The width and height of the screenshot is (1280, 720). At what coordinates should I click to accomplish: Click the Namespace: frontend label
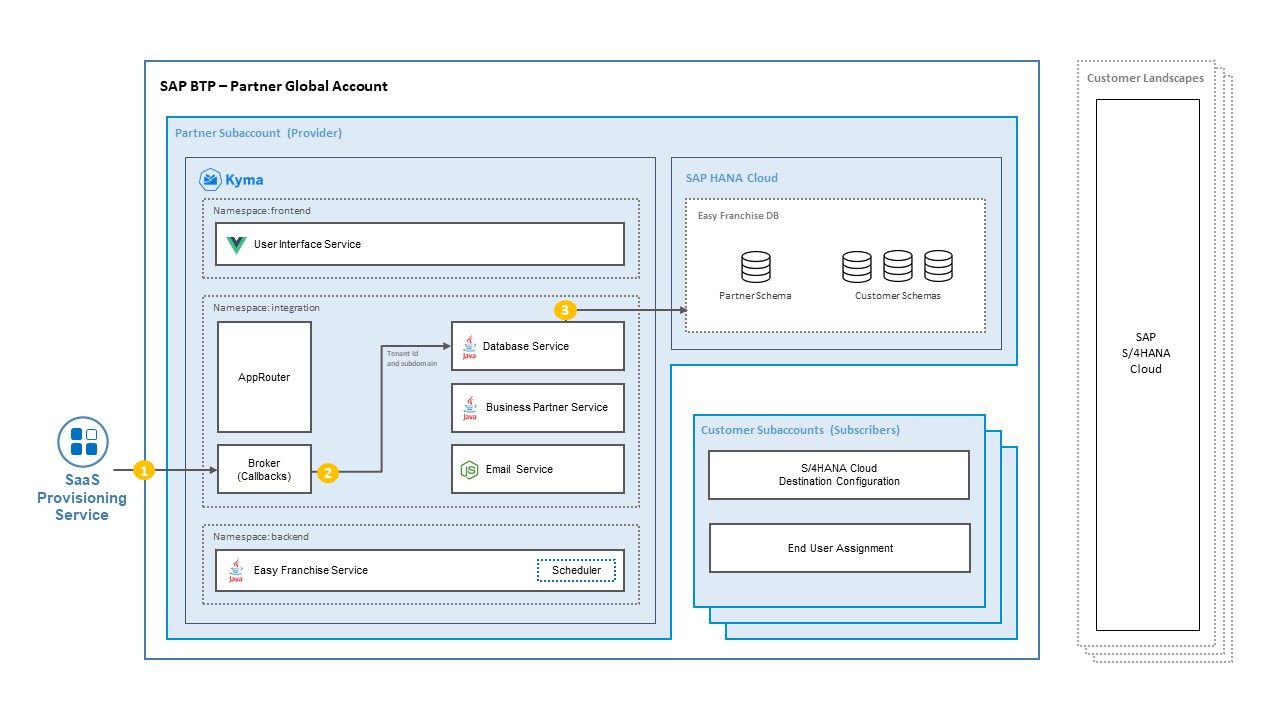262,211
